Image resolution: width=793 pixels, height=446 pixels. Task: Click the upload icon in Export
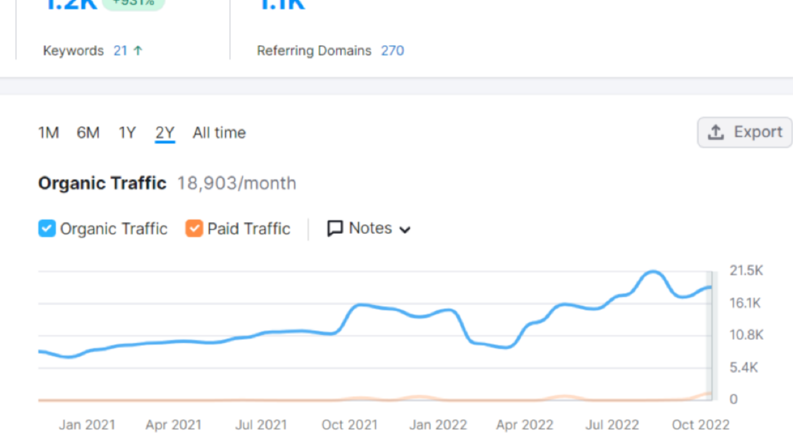(x=716, y=132)
